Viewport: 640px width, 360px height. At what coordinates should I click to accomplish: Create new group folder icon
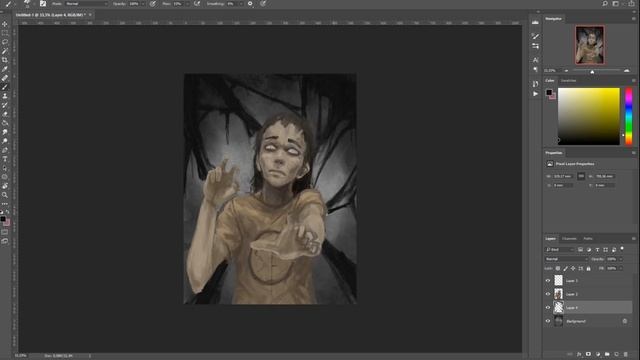(x=607, y=354)
